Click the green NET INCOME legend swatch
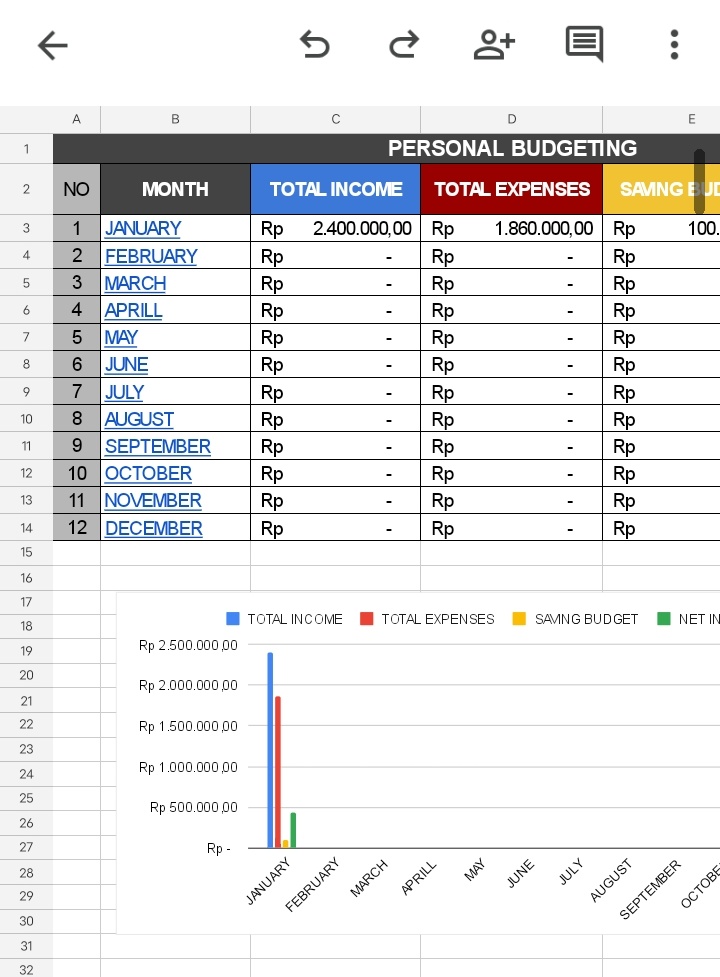Viewport: 720px width, 977px height. click(664, 618)
